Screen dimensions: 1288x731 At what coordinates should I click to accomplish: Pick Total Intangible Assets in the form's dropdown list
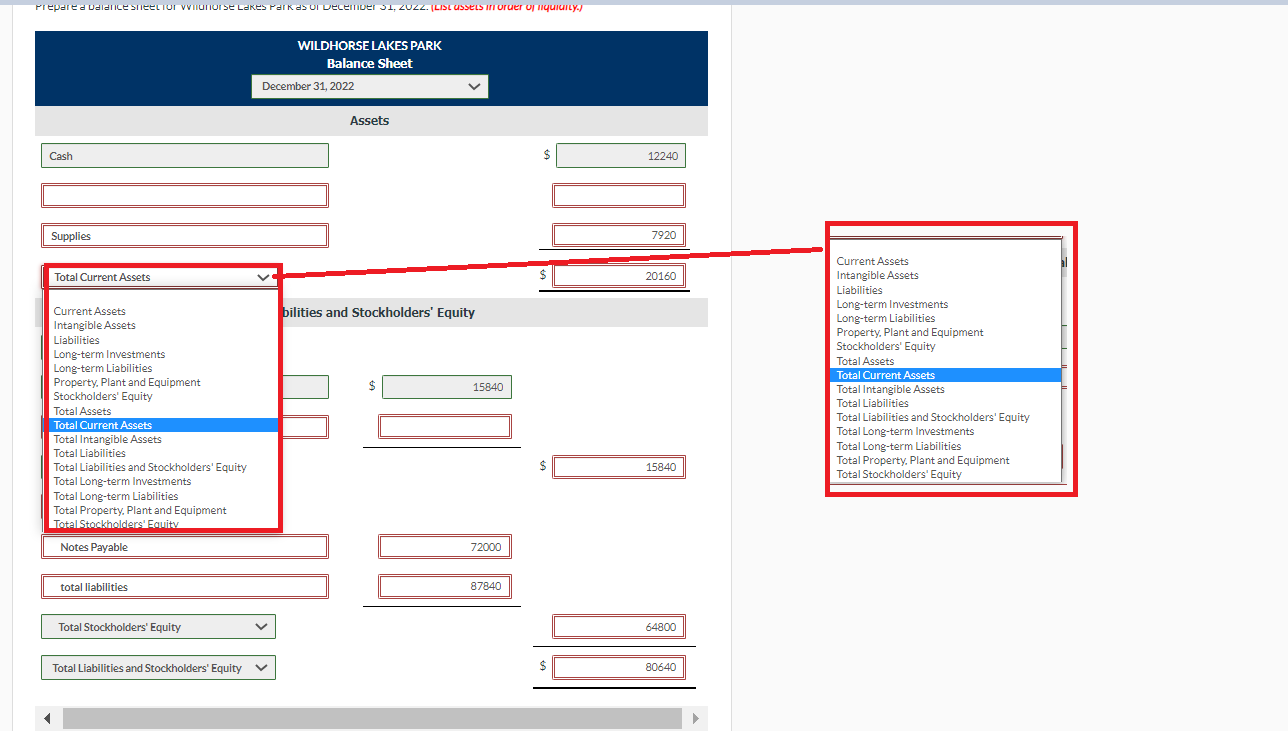point(108,439)
